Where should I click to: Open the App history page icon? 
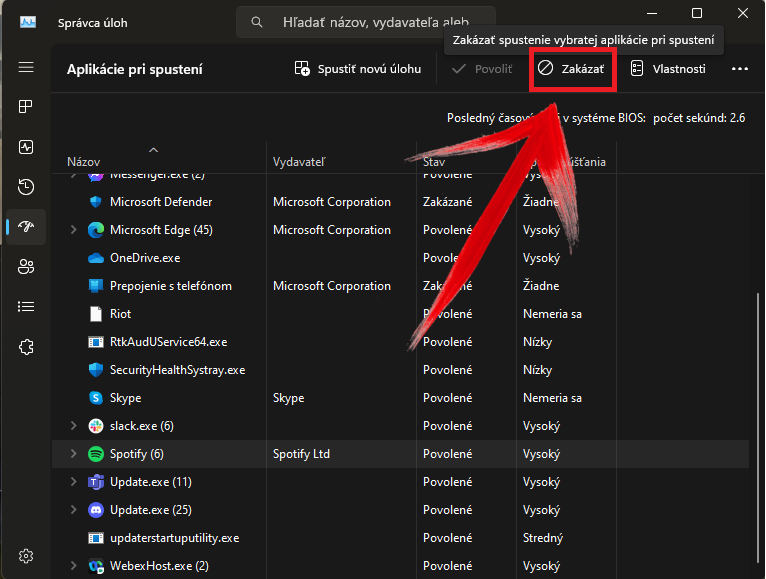[x=26, y=187]
